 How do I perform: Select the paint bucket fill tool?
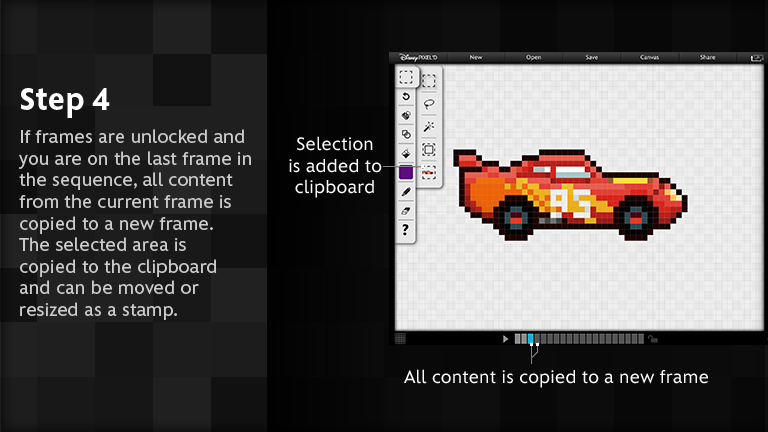406,154
